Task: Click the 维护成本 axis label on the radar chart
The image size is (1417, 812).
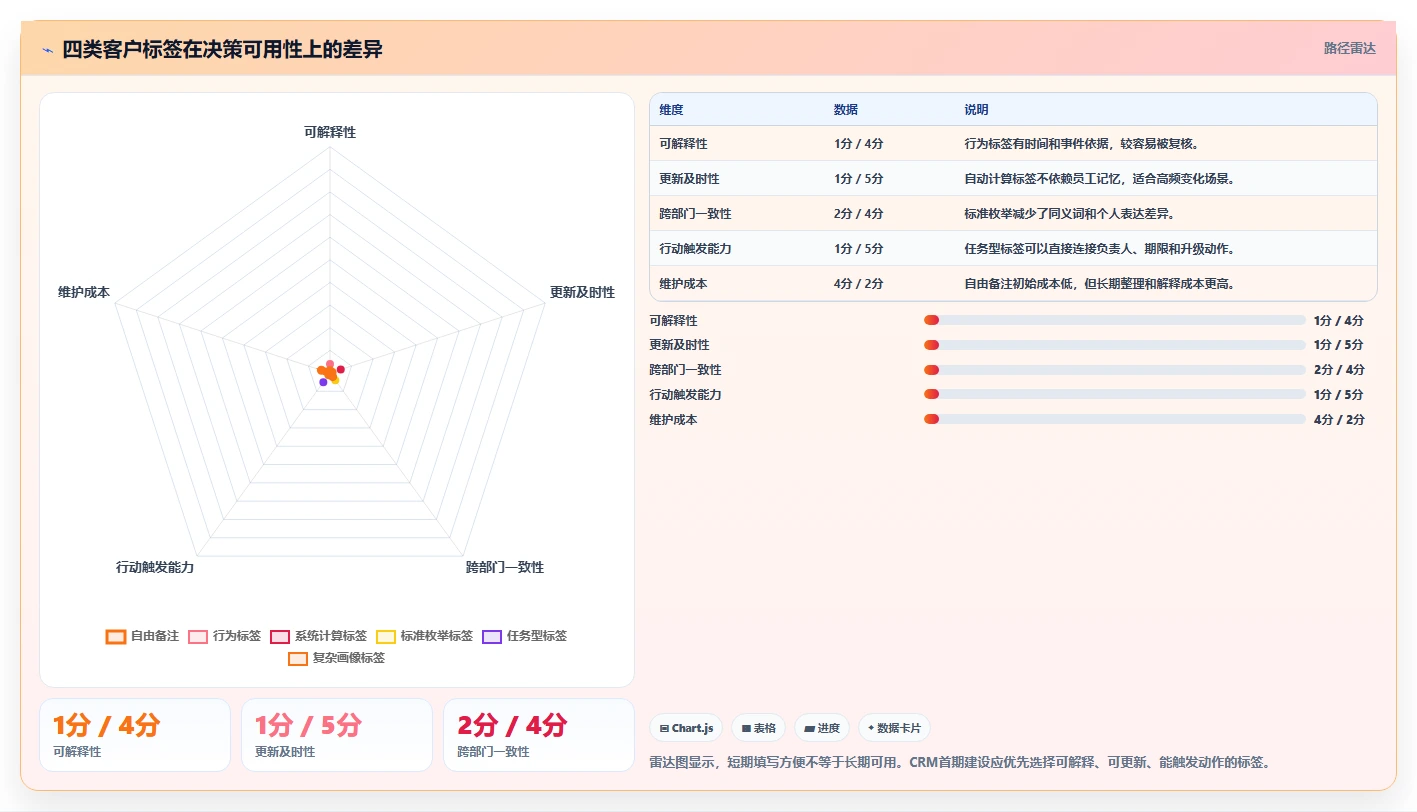Action: click(x=84, y=292)
